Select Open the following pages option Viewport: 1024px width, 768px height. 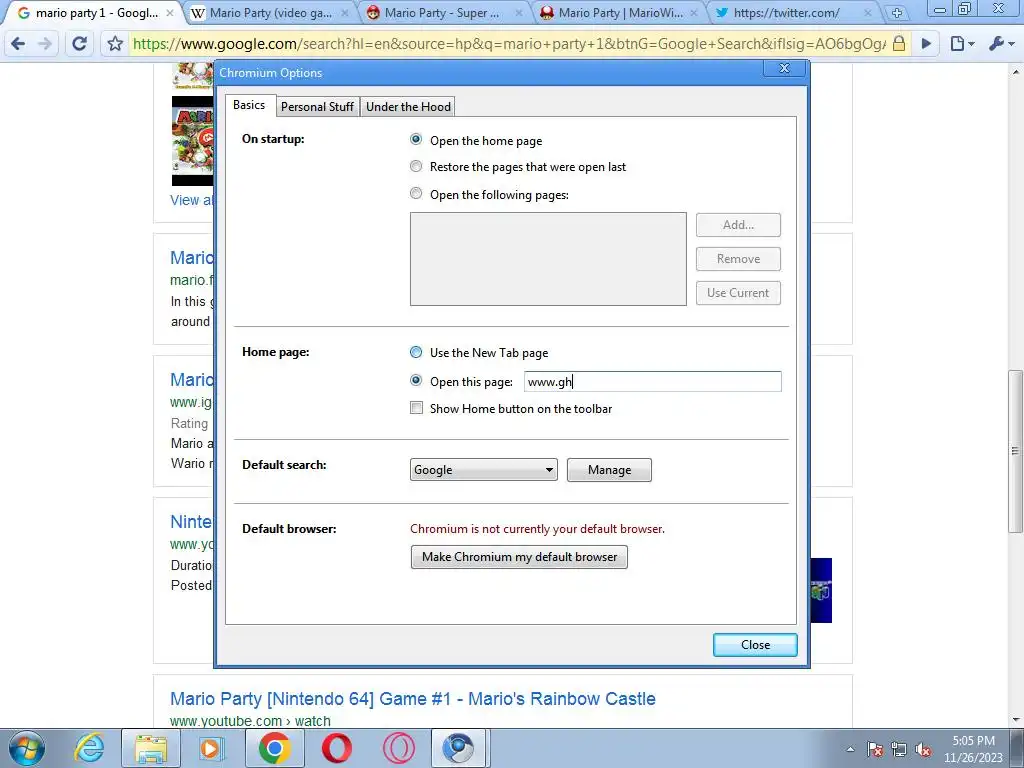point(416,193)
